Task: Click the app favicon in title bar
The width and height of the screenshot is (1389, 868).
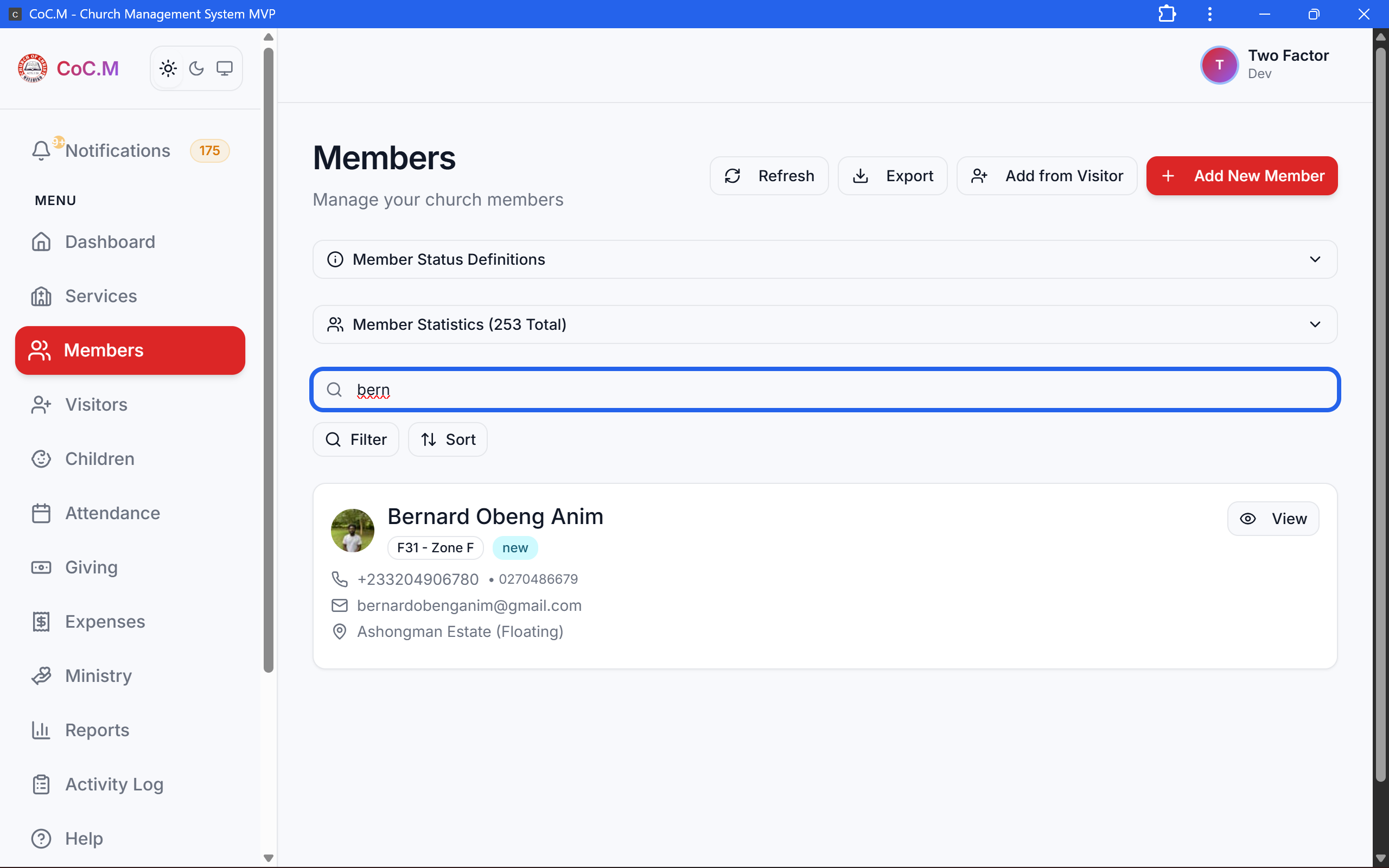Action: tap(15, 14)
